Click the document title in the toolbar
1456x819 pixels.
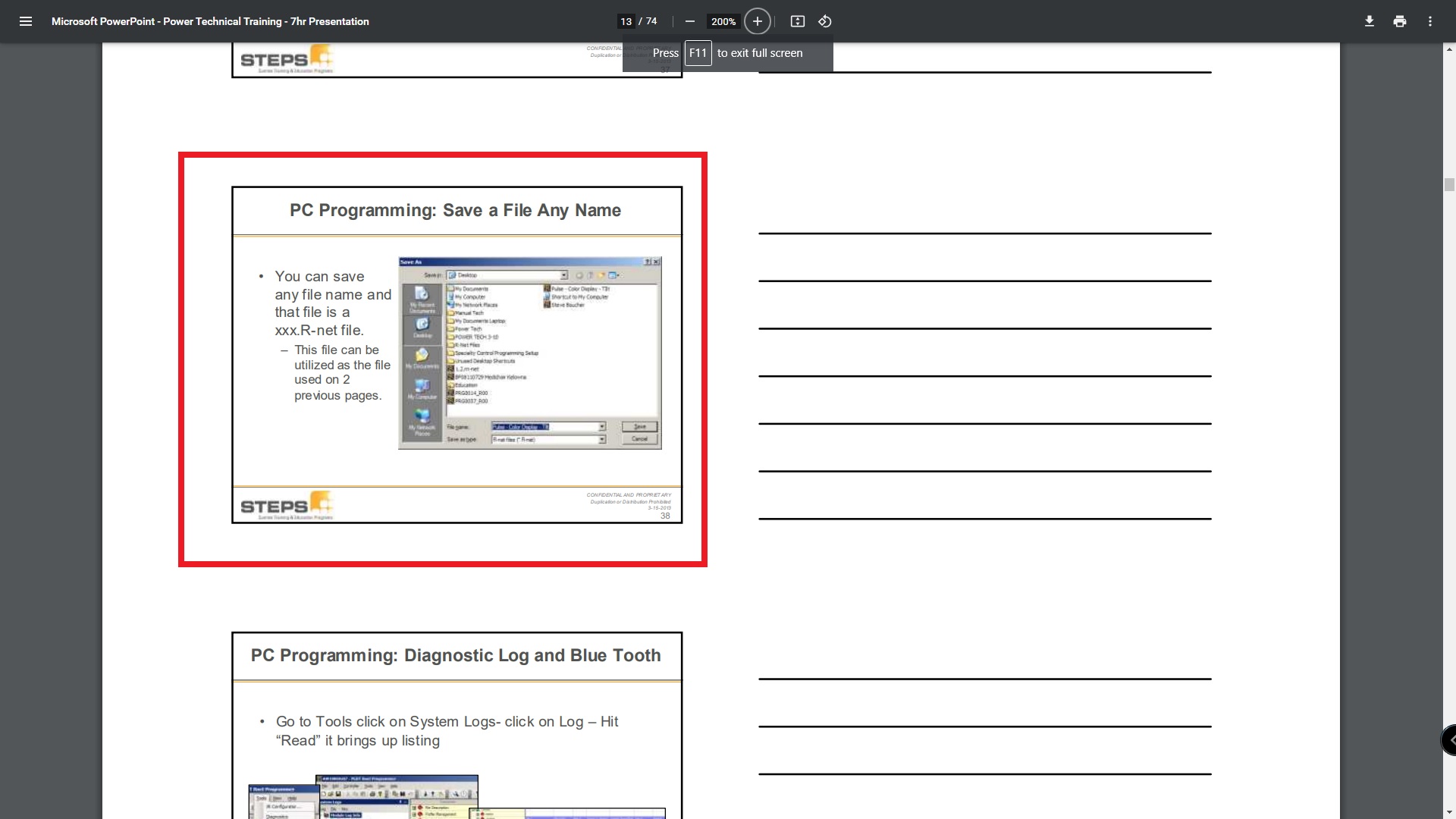[x=210, y=21]
